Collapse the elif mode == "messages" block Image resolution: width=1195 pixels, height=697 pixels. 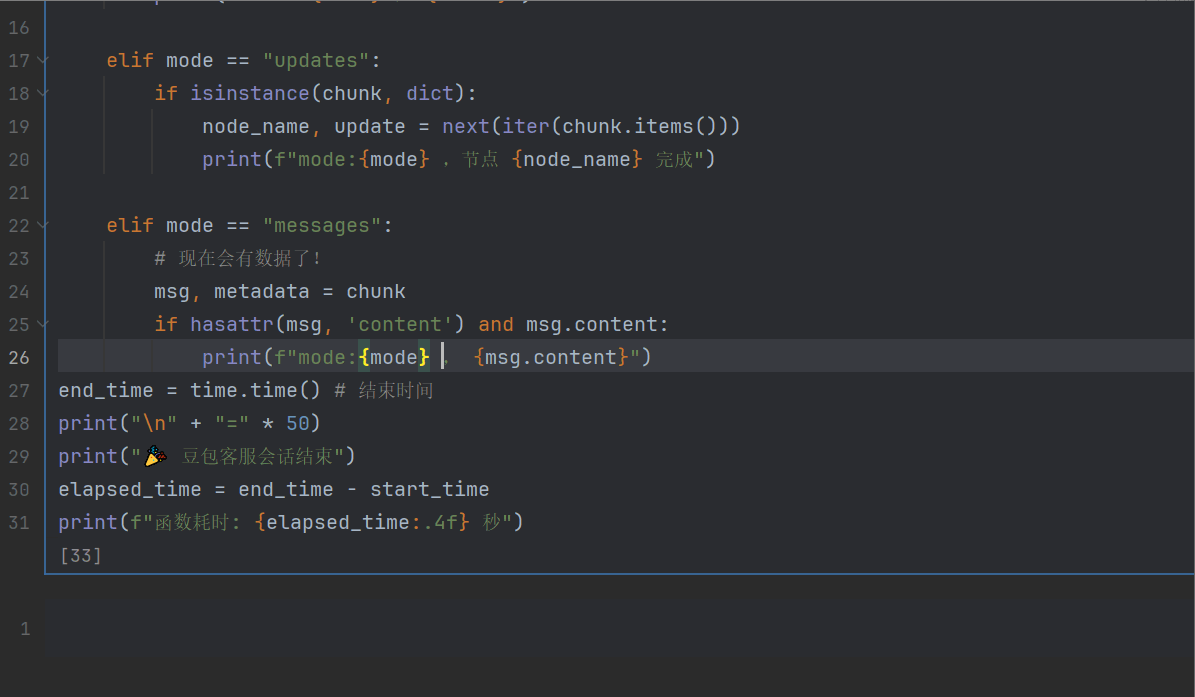(x=43, y=225)
